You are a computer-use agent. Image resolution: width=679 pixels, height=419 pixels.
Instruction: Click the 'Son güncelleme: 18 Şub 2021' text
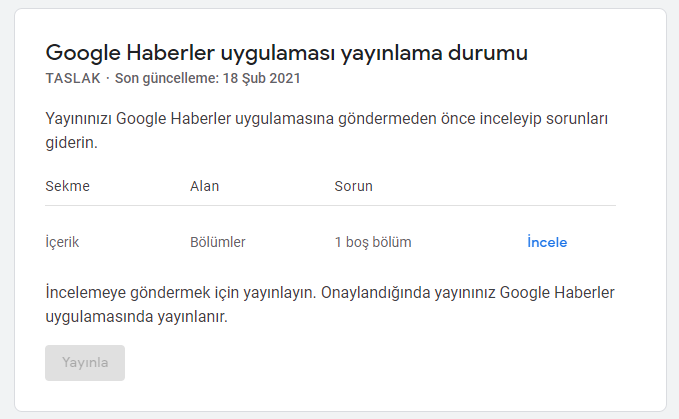(207, 78)
